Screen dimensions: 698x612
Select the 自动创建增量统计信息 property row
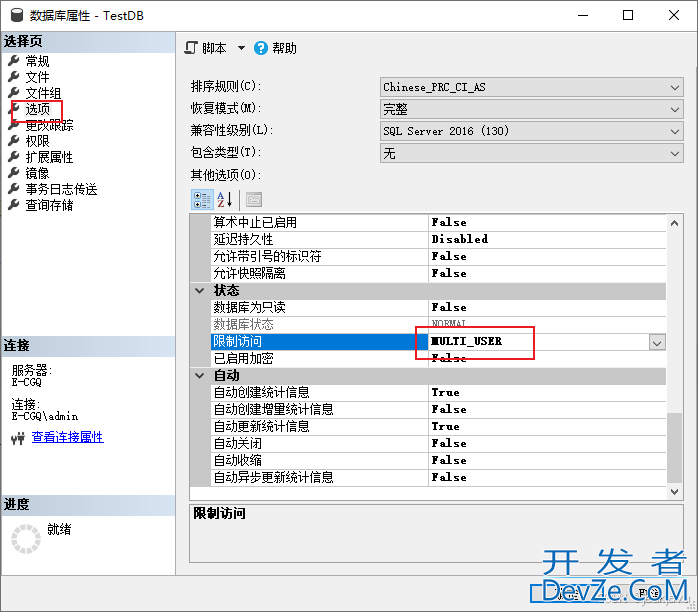click(x=438, y=409)
